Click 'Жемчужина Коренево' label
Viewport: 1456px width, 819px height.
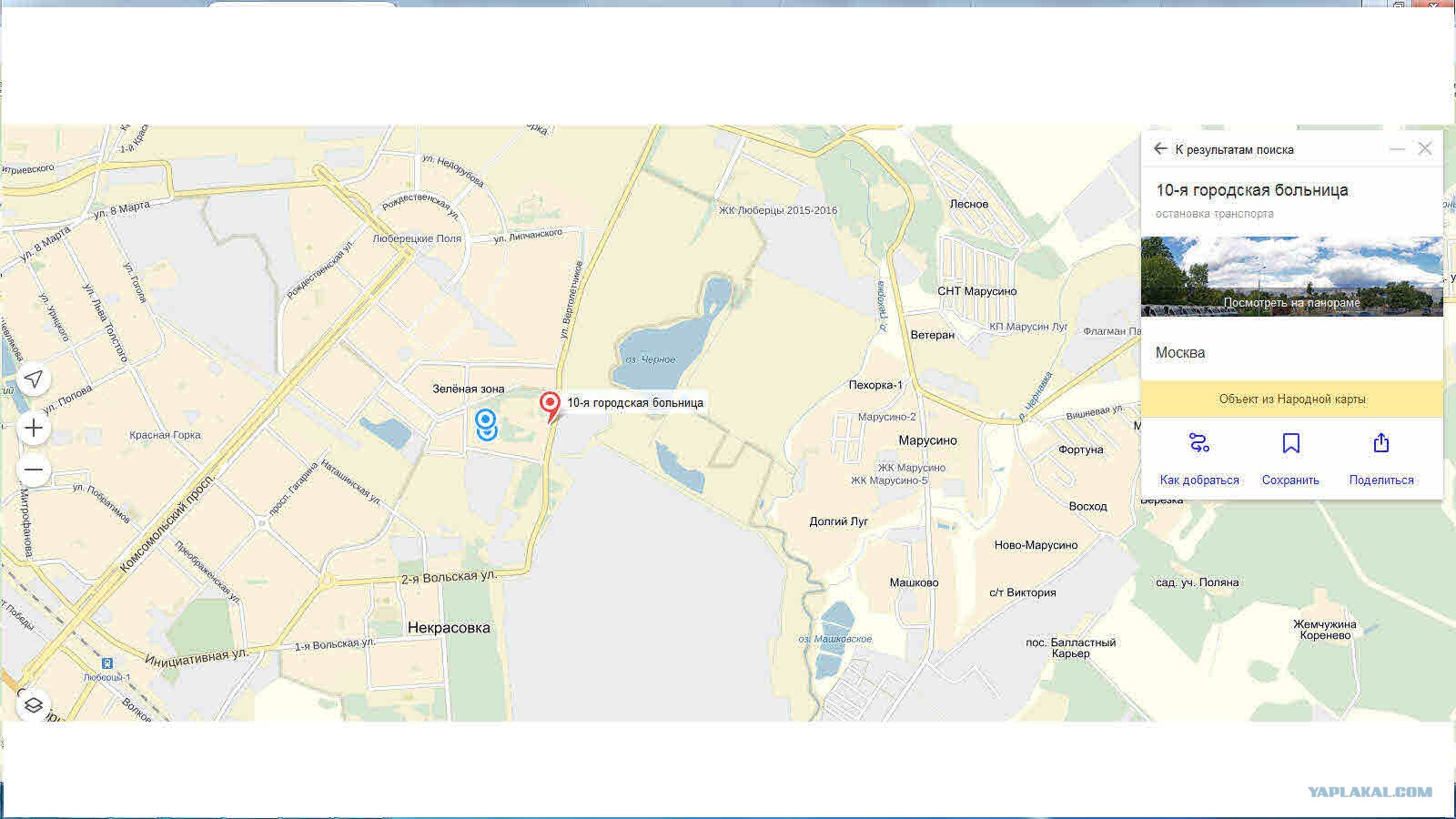tap(1325, 630)
